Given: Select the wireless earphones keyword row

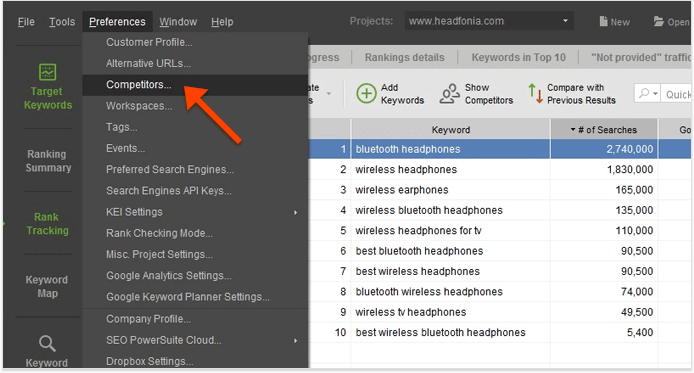Looking at the screenshot, I should point(500,190).
